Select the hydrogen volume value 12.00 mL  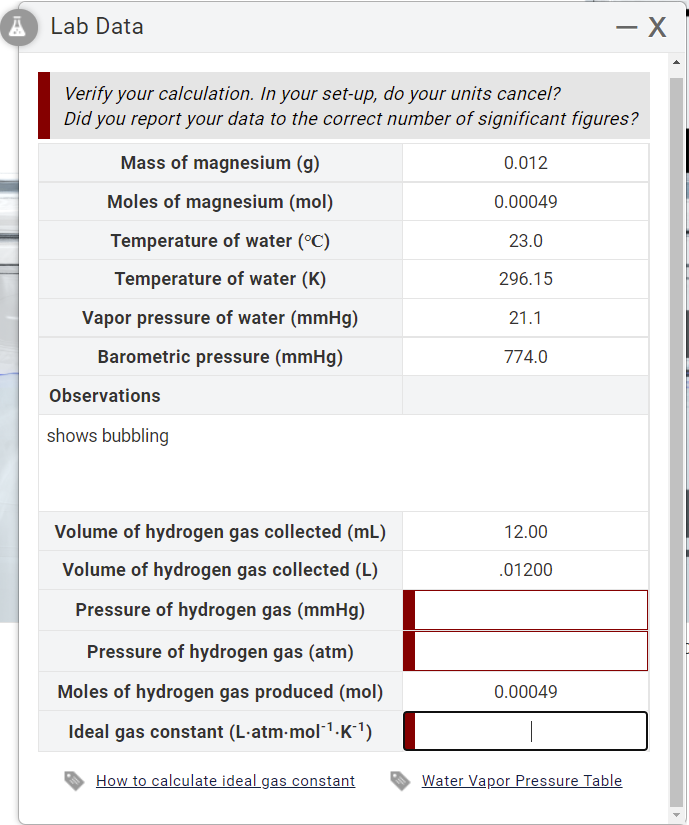(525, 531)
